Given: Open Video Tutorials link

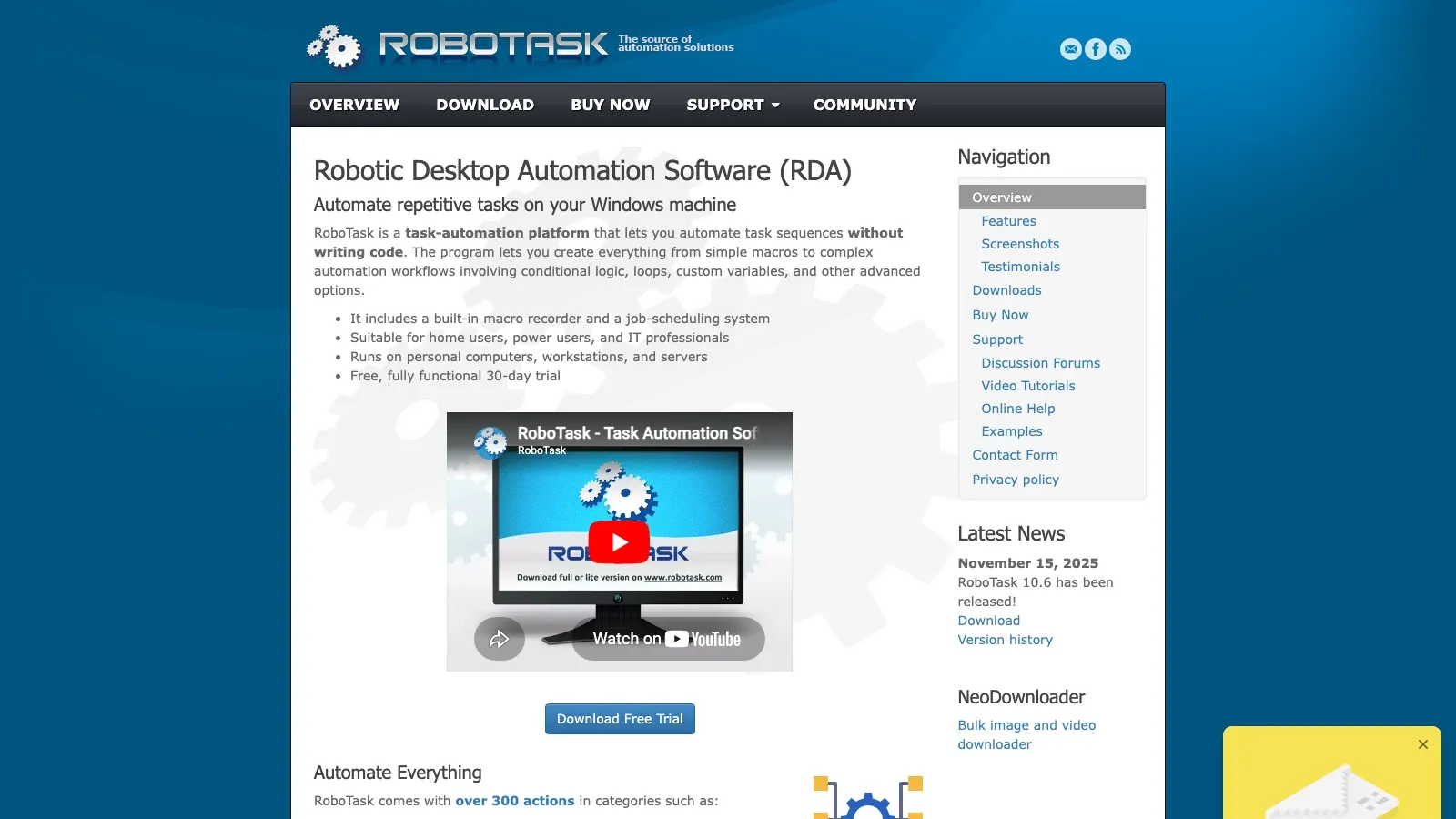Looking at the screenshot, I should click(x=1028, y=386).
